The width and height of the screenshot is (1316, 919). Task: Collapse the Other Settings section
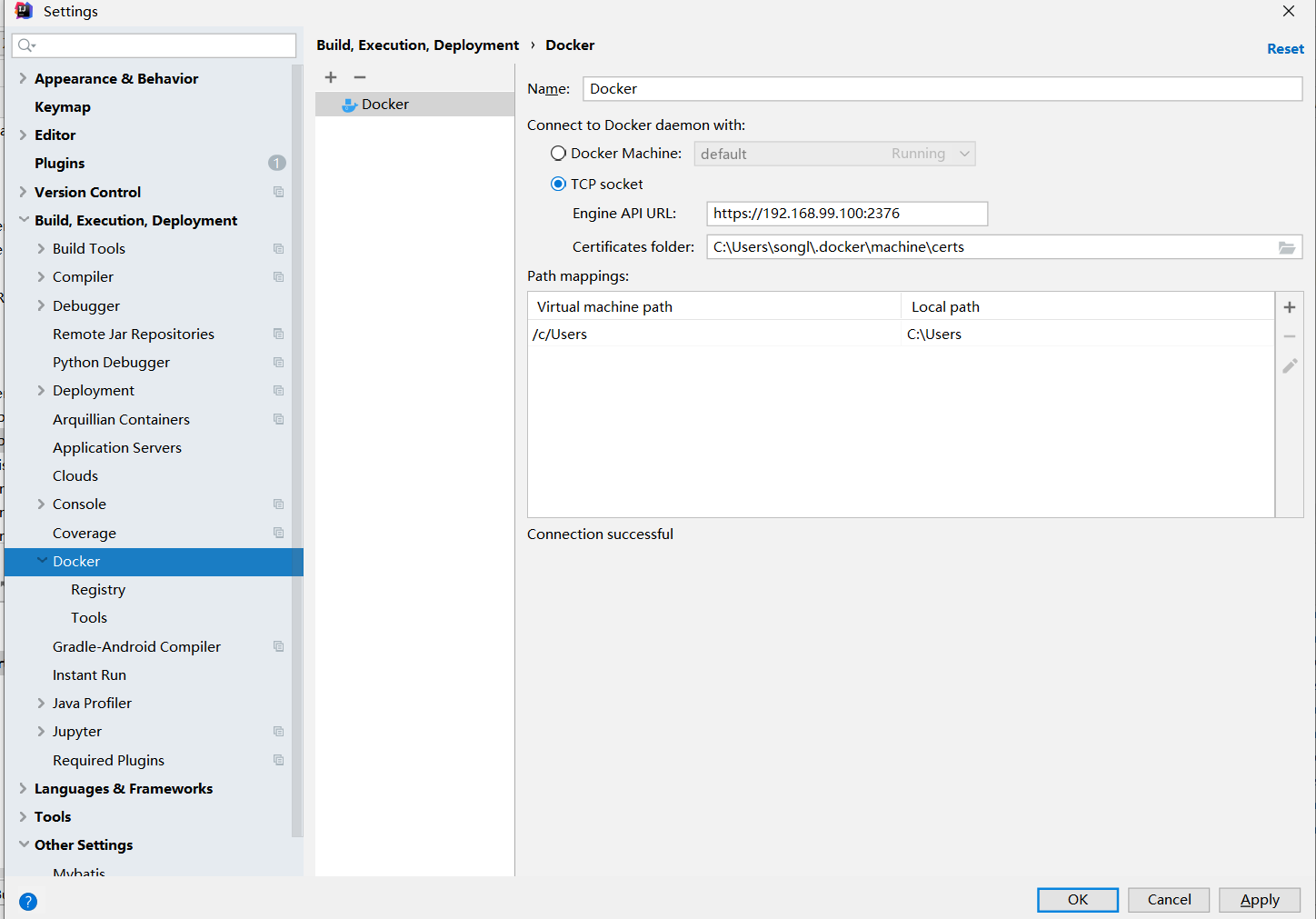coord(24,844)
